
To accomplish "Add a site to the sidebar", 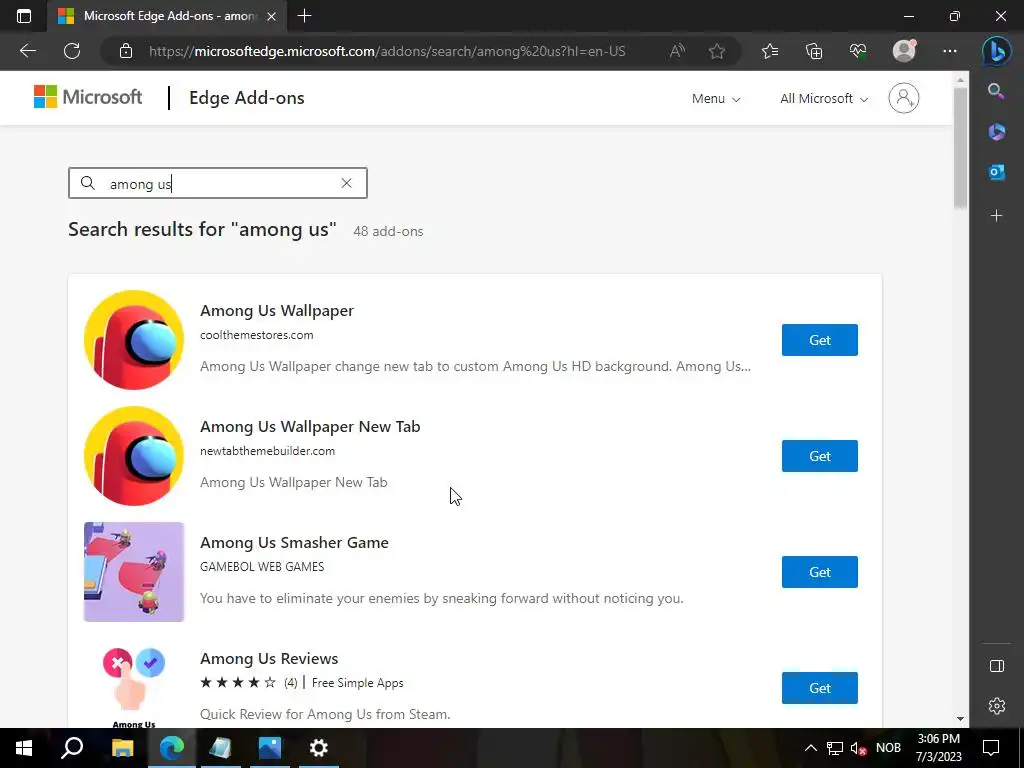I will (x=996, y=216).
